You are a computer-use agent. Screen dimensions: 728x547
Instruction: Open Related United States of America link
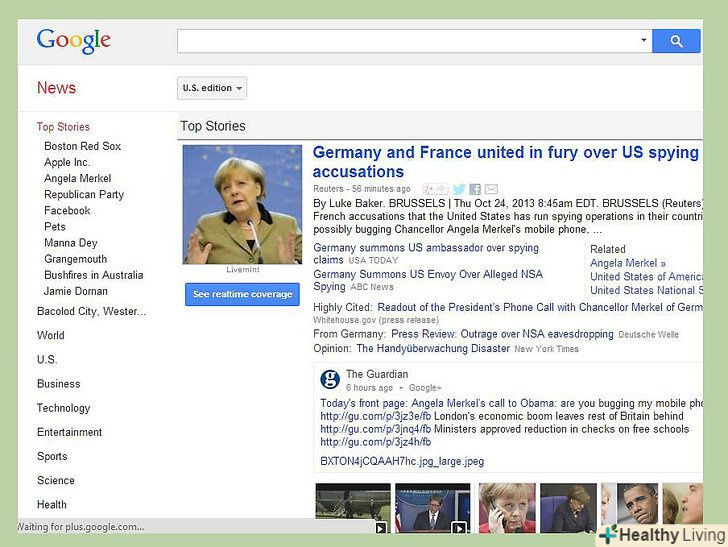coord(646,277)
